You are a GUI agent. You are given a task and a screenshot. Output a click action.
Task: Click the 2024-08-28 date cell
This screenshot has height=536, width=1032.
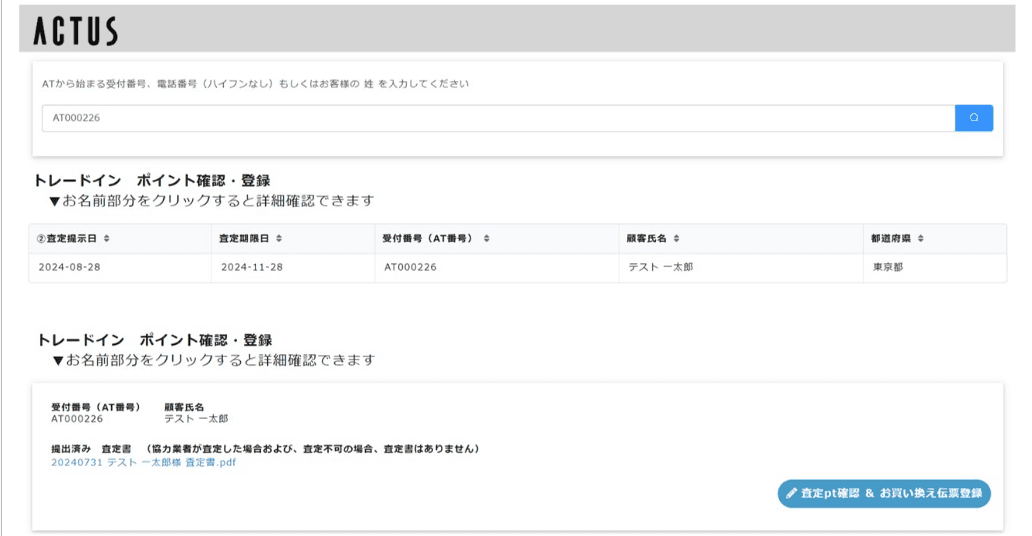tap(67, 268)
